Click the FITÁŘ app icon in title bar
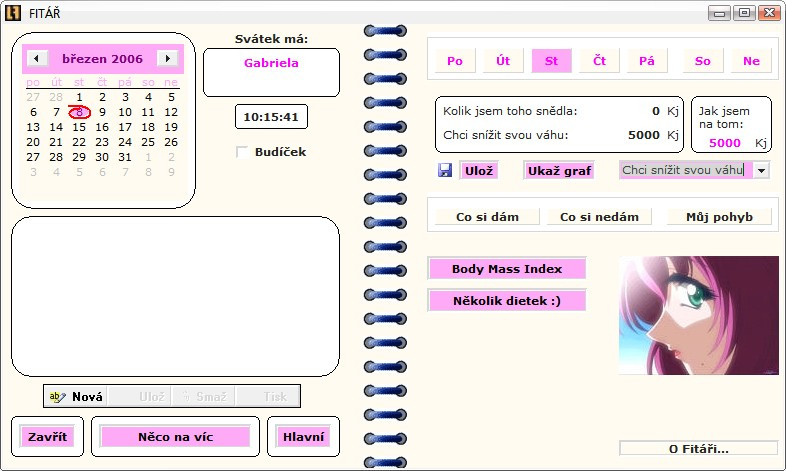Image resolution: width=786 pixels, height=471 pixels. tap(13, 13)
